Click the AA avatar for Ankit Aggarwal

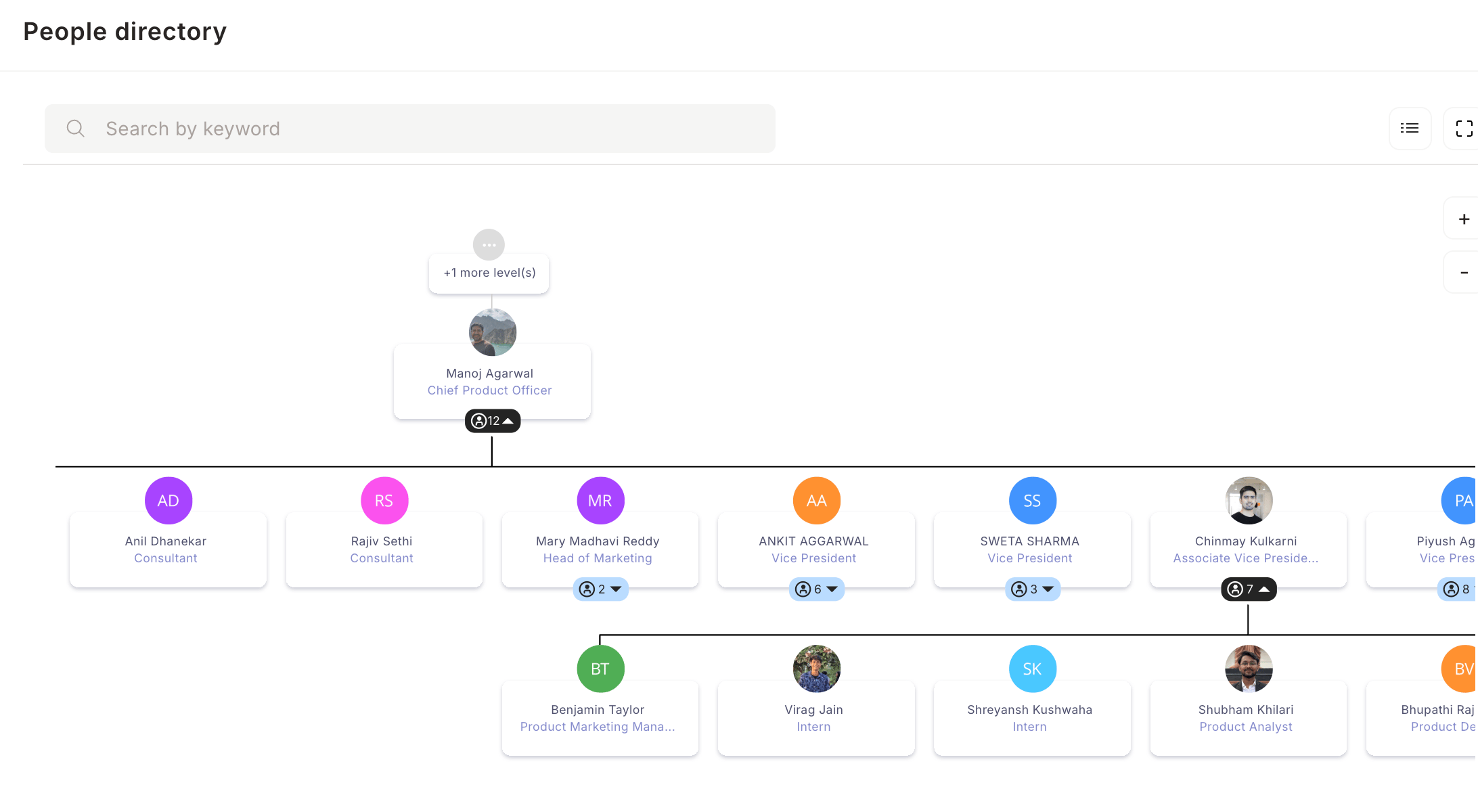point(817,501)
